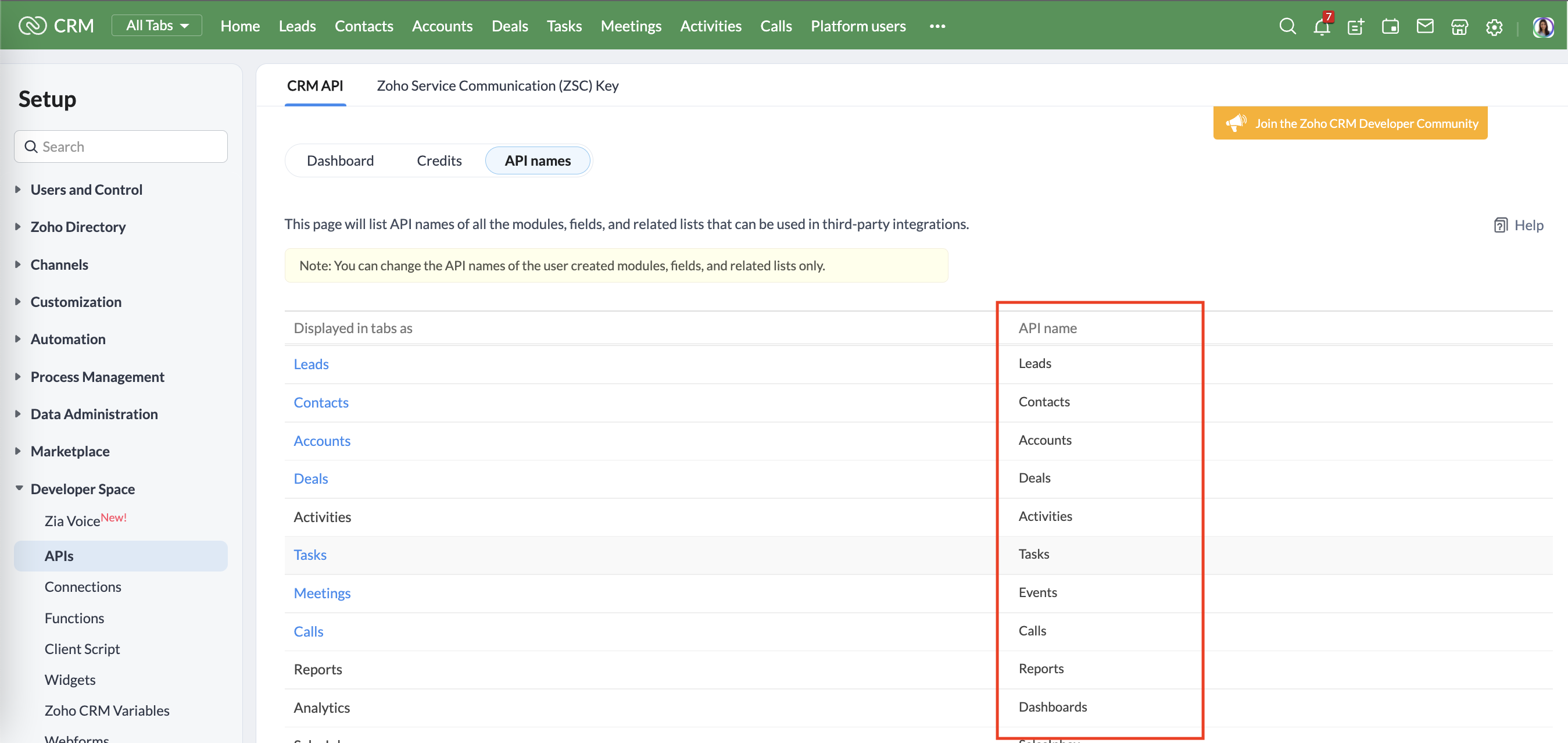The width and height of the screenshot is (1568, 743).
Task: Open Platform users tab
Action: click(x=858, y=26)
